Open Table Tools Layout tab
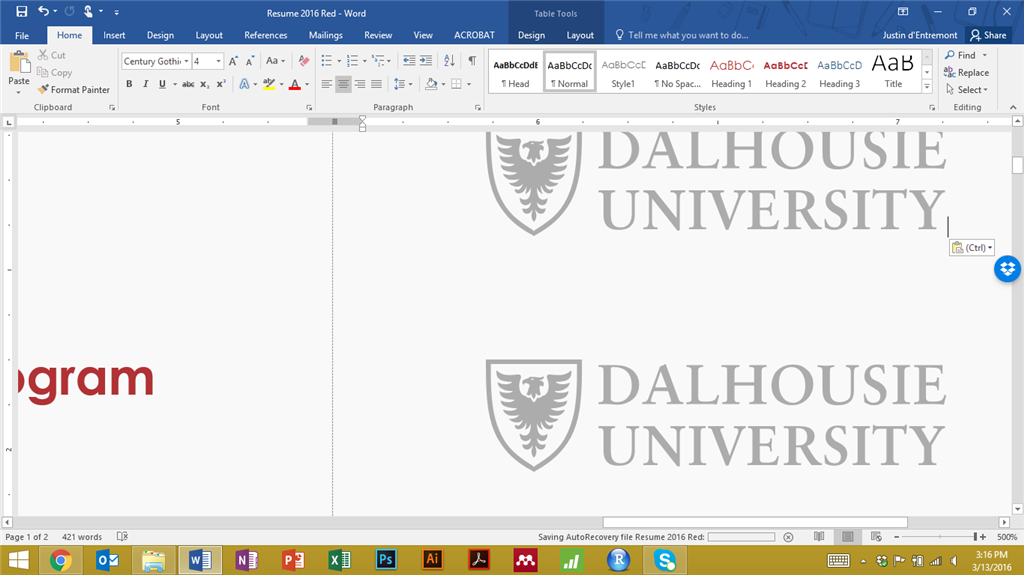This screenshot has height=575, width=1024. click(580, 35)
